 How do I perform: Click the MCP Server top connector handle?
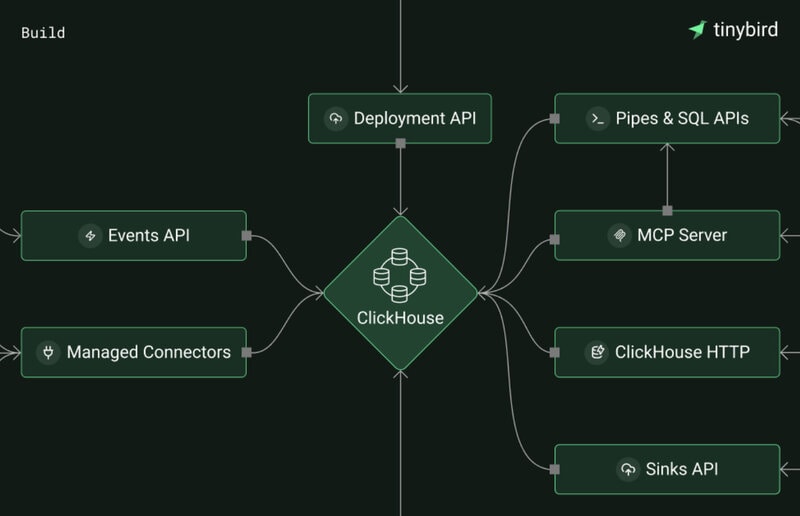pyautogui.click(x=667, y=210)
